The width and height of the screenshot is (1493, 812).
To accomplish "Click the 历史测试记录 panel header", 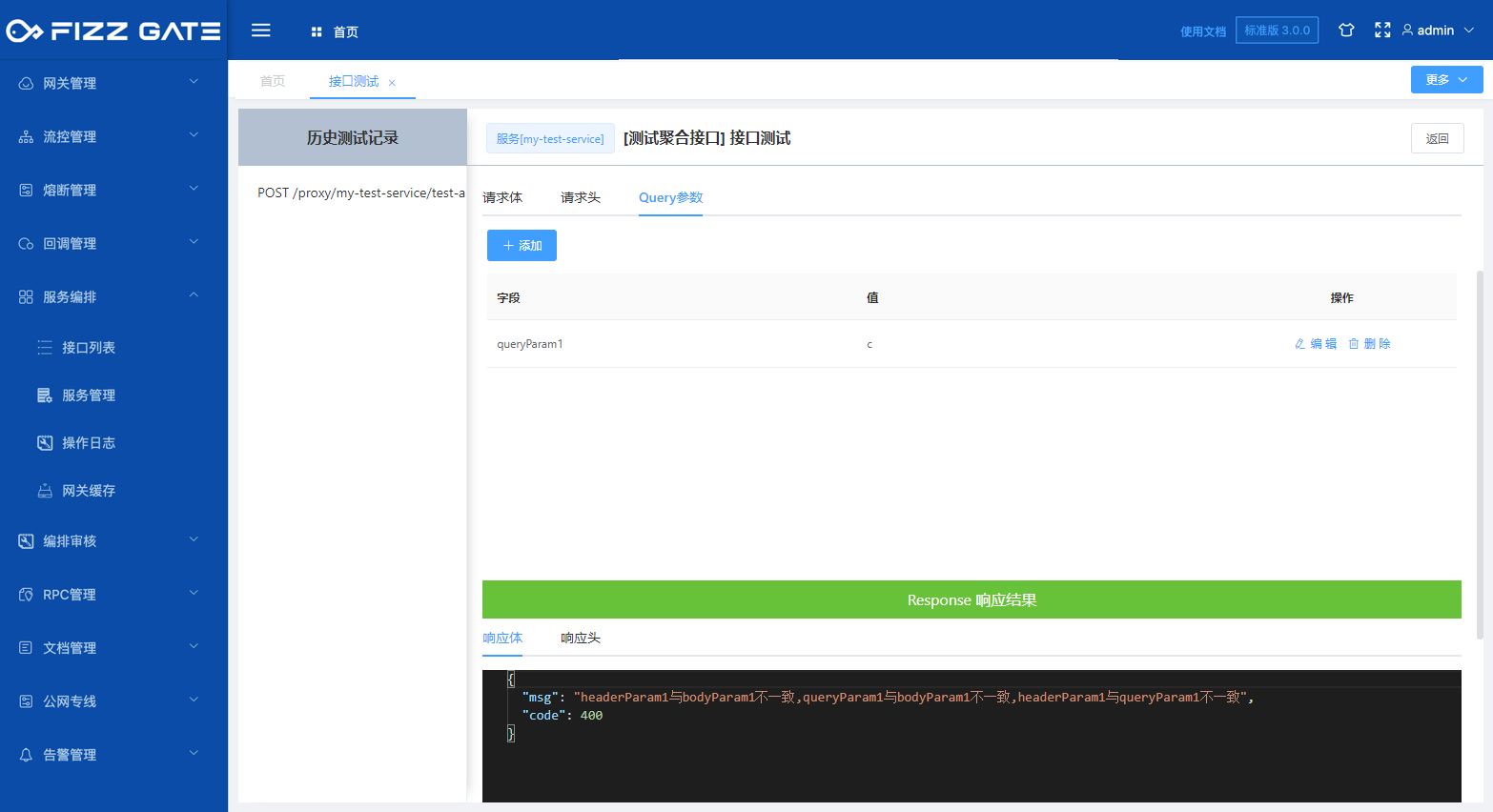I will pyautogui.click(x=353, y=137).
